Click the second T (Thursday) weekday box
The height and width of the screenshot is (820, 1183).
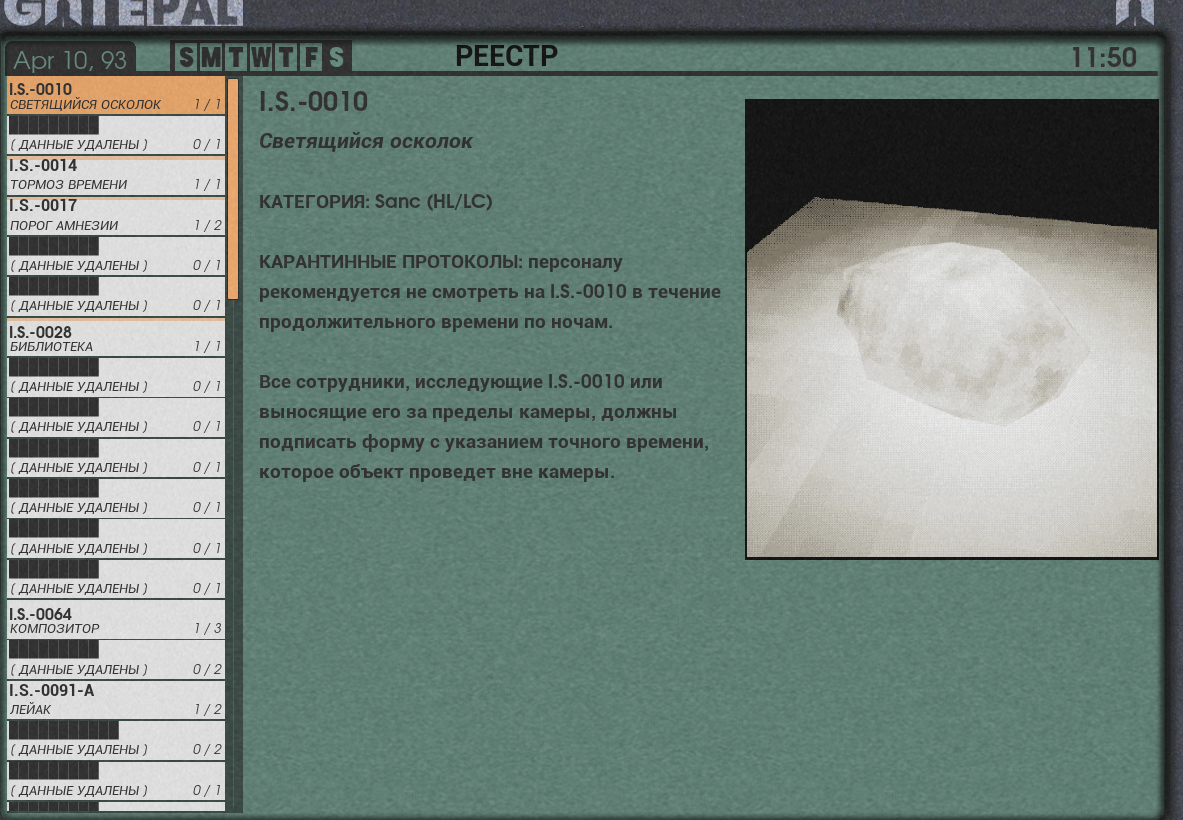[x=286, y=57]
